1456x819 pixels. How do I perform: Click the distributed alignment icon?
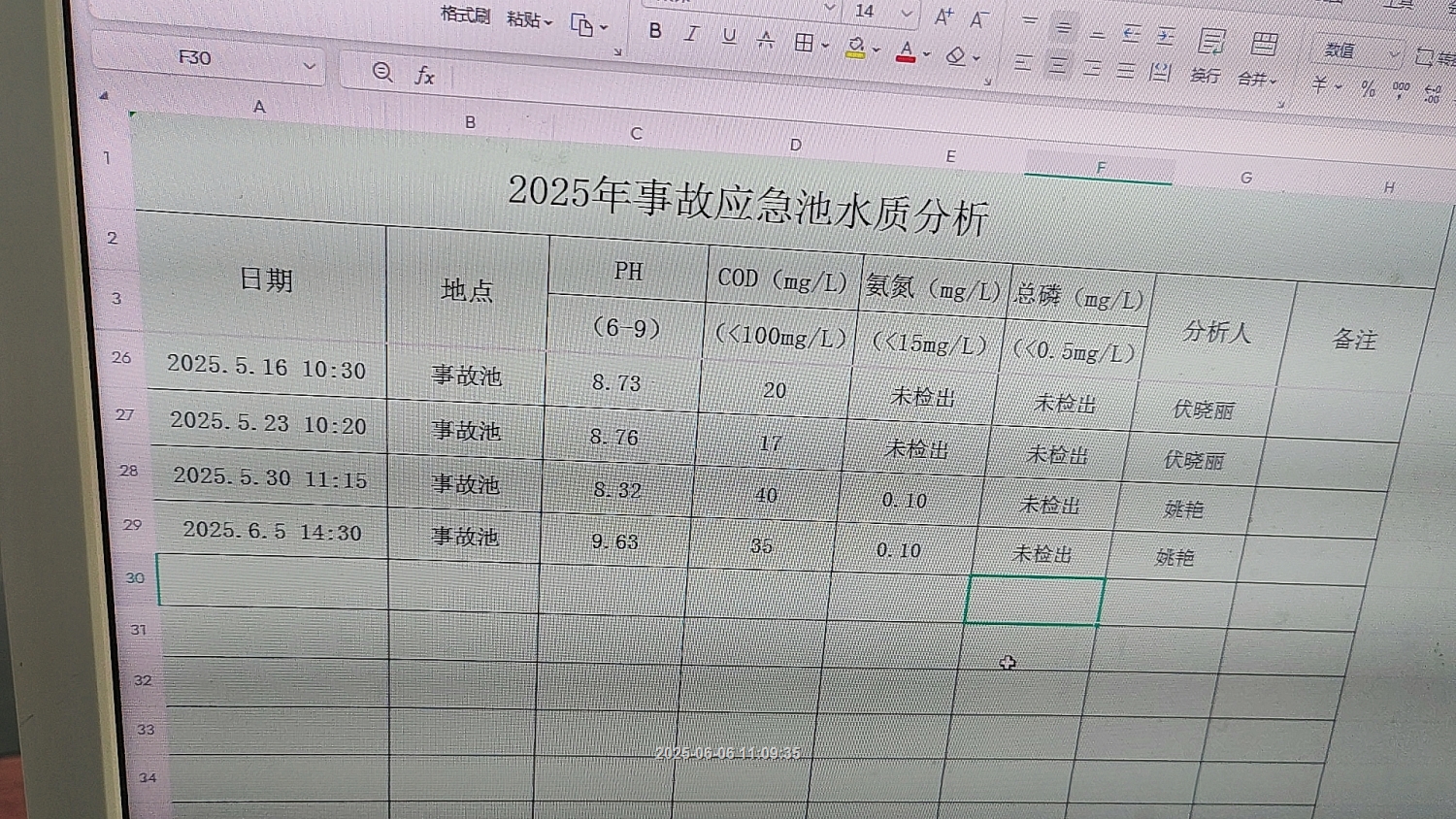1160,72
